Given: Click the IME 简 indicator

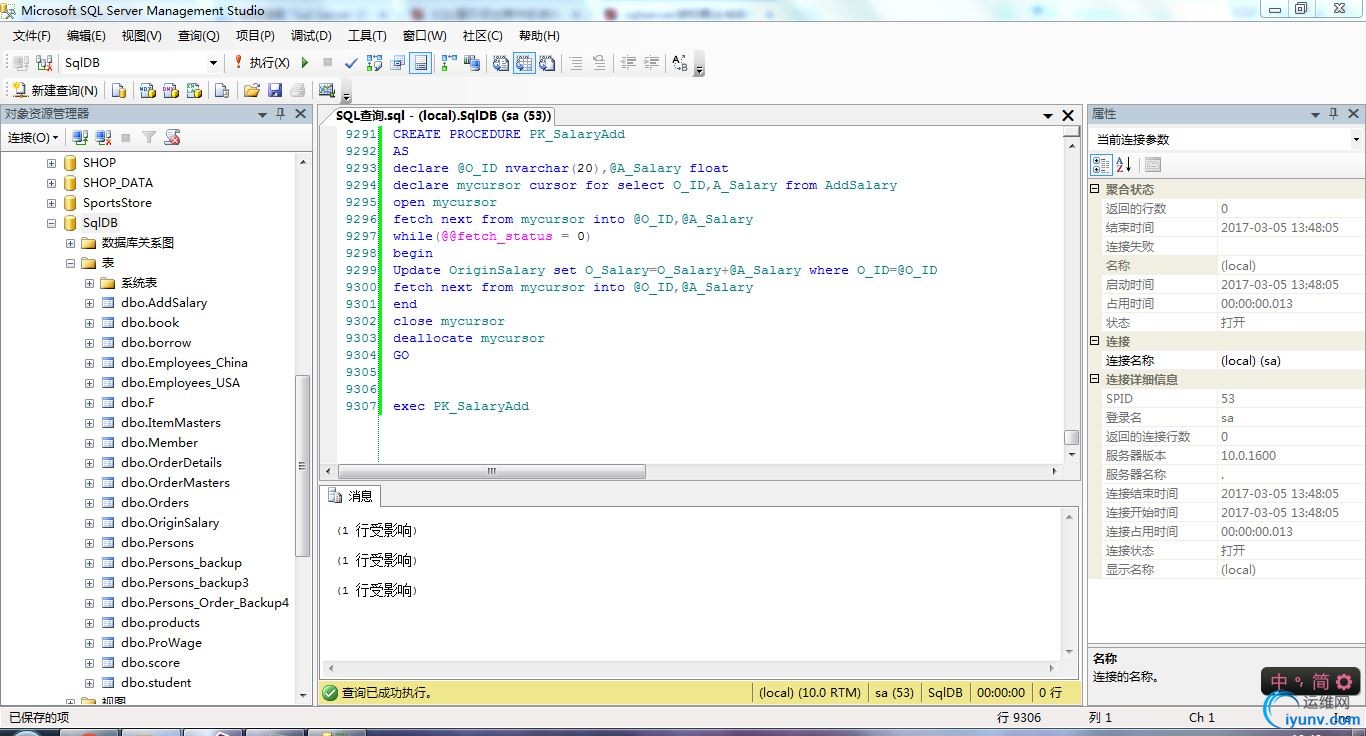Looking at the screenshot, I should (x=1321, y=682).
